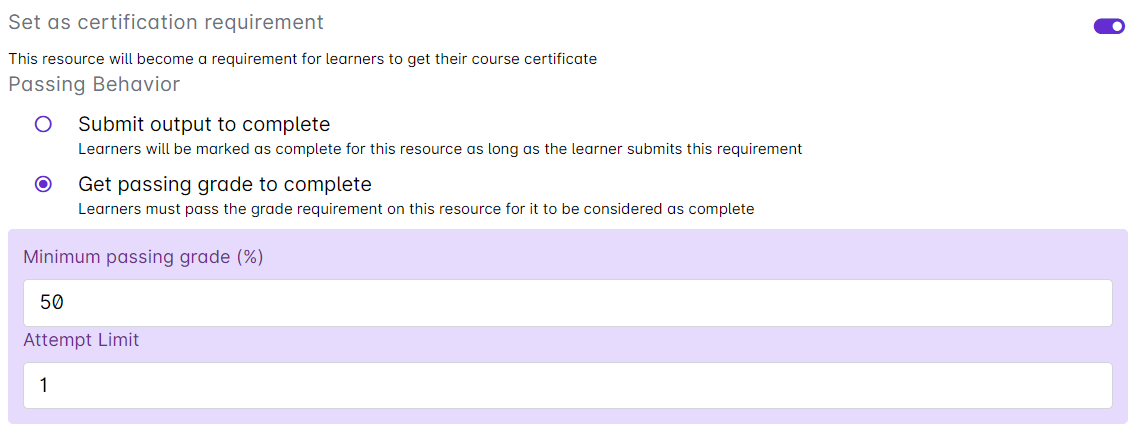Click the description under Submit output option
Viewport: 1141px width, 442px height.
tap(440, 149)
